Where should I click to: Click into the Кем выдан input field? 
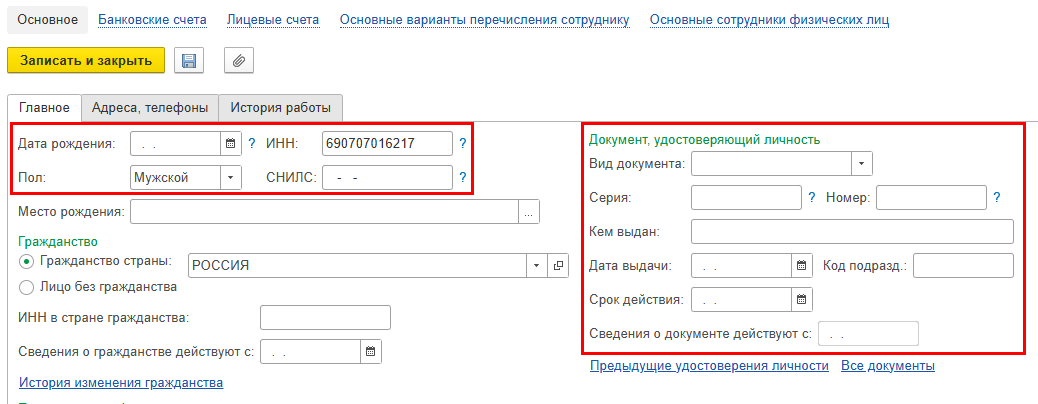tap(851, 232)
